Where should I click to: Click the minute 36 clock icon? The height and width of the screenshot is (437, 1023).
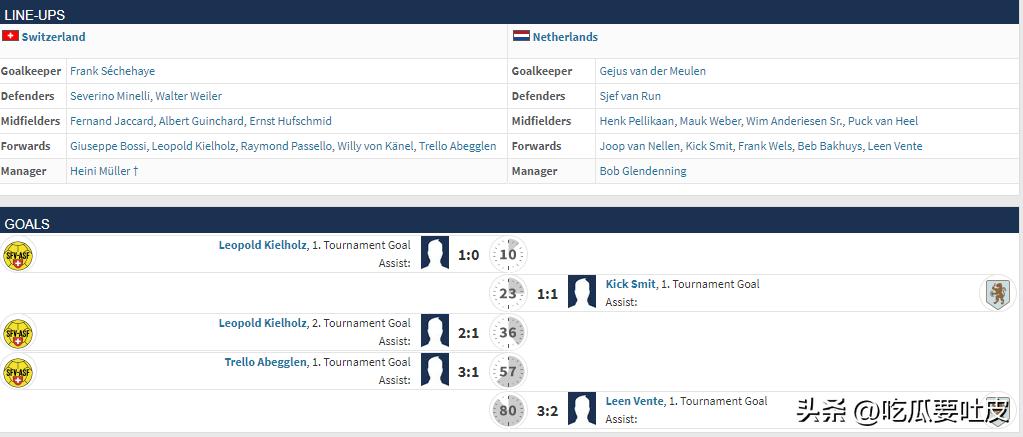[x=508, y=332]
